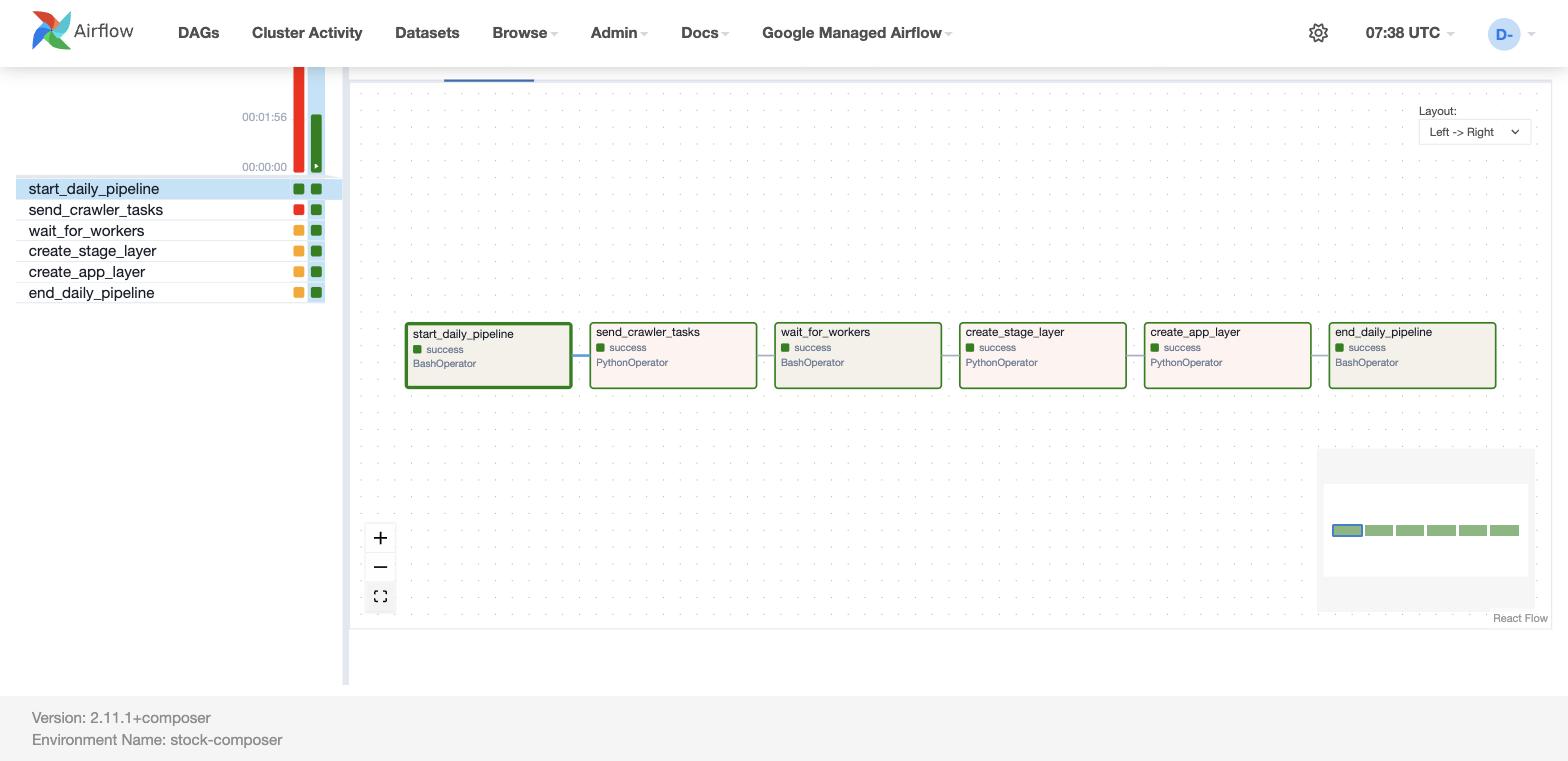Click the Airflow pinwheel logo
Screen dimensions: 1568x761
[51, 31]
